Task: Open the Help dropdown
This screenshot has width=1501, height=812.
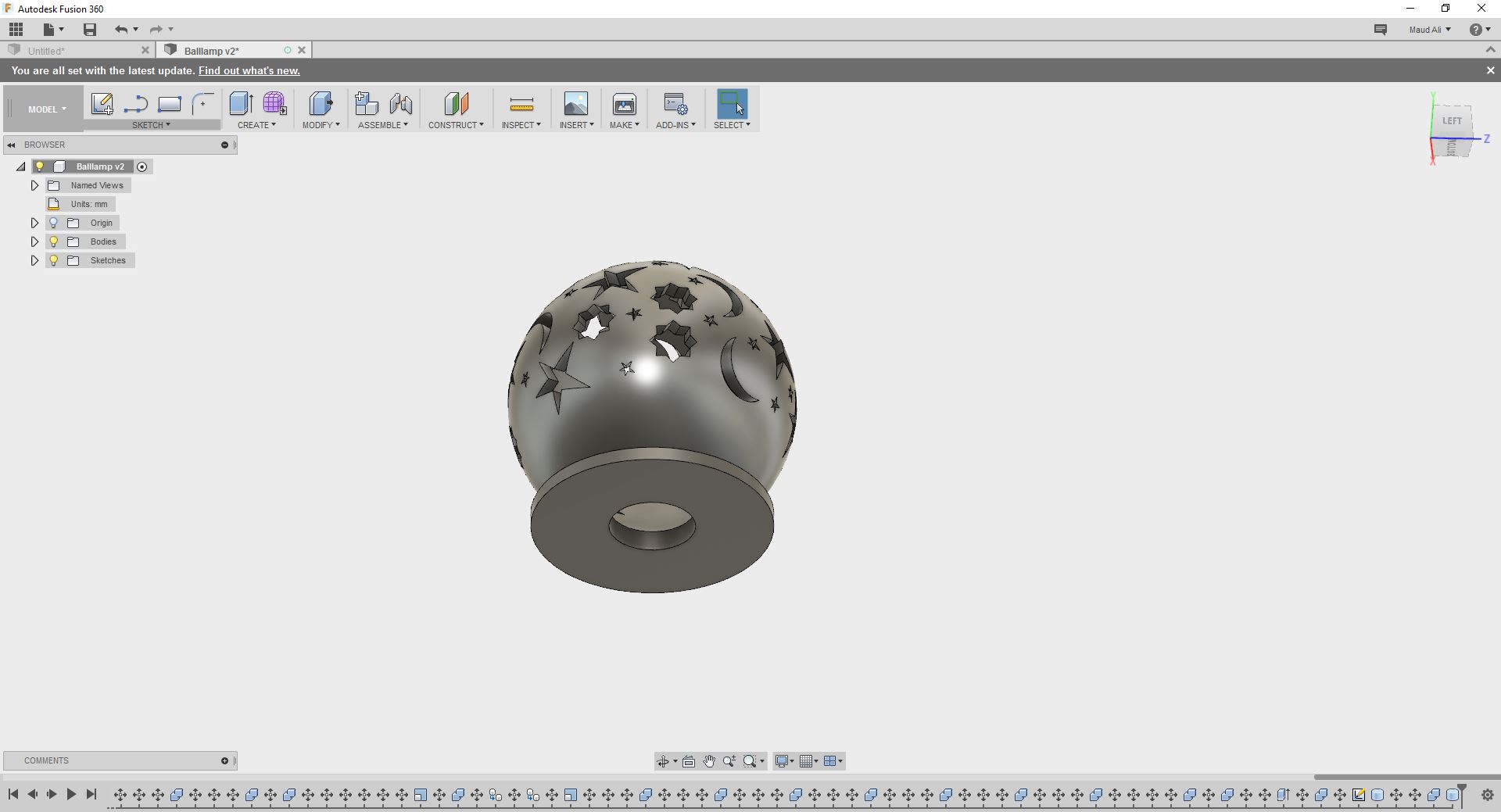Action: (x=1480, y=30)
